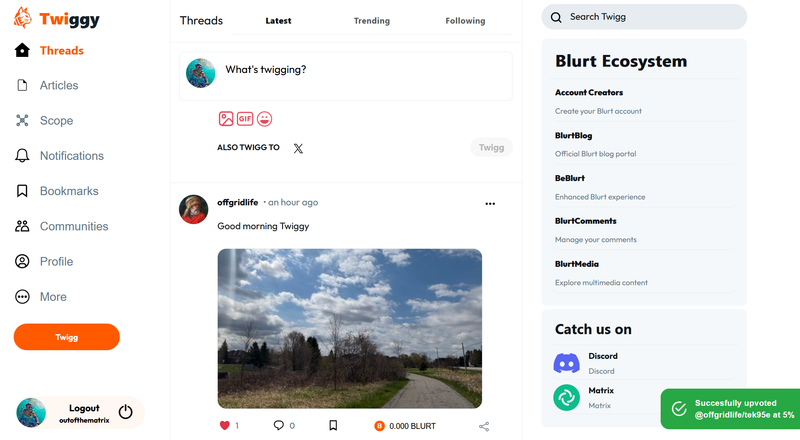Click the upvote success checkmark icon
800x440 pixels.
pyautogui.click(x=679, y=408)
